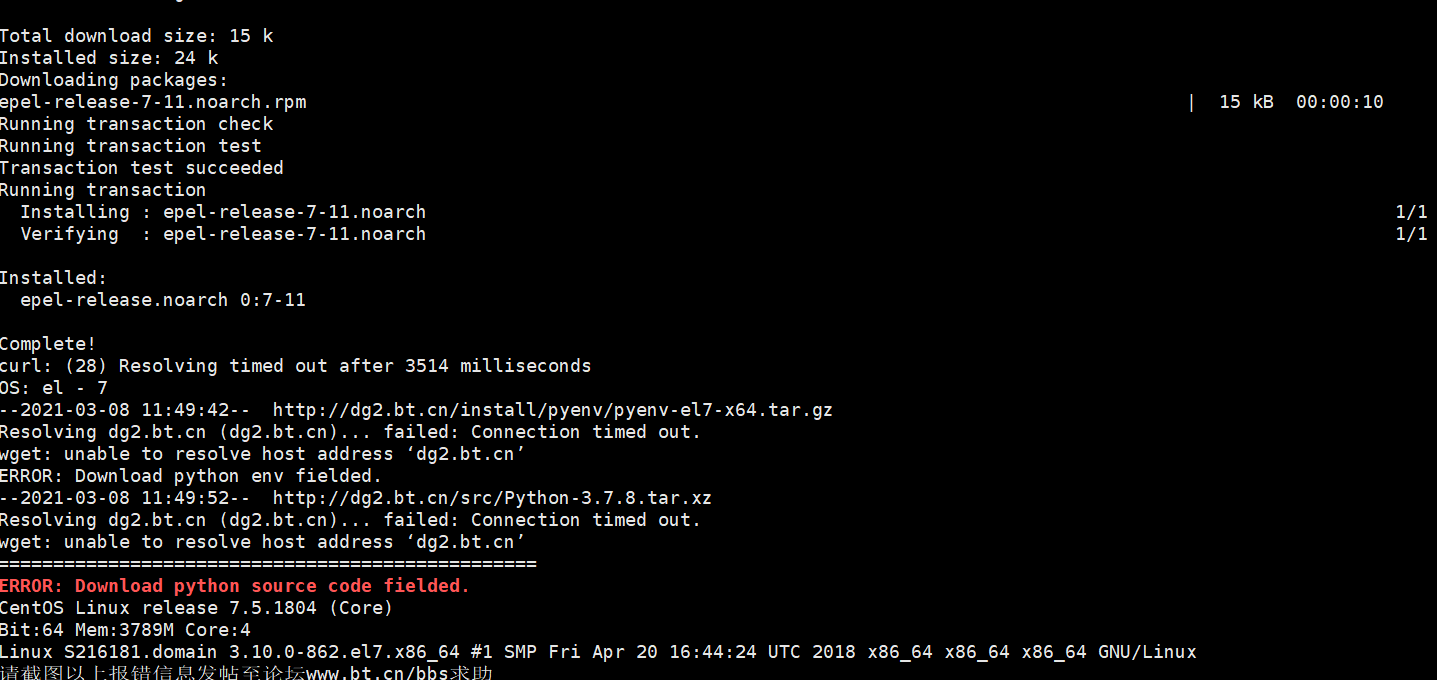Click the 1/1 counter on the Verifying row
Image resolution: width=1437 pixels, height=680 pixels.
pos(1411,234)
